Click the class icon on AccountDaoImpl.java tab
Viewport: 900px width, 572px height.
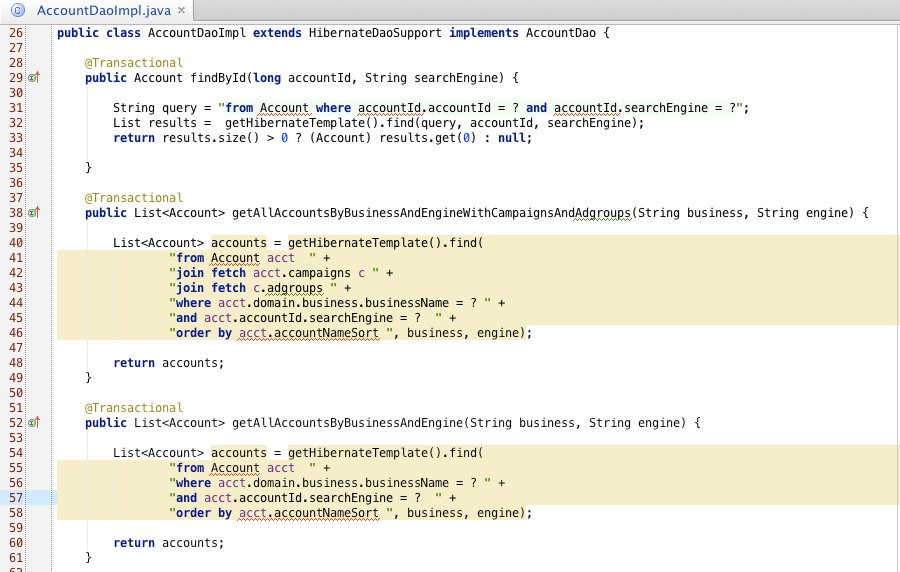(x=18, y=10)
